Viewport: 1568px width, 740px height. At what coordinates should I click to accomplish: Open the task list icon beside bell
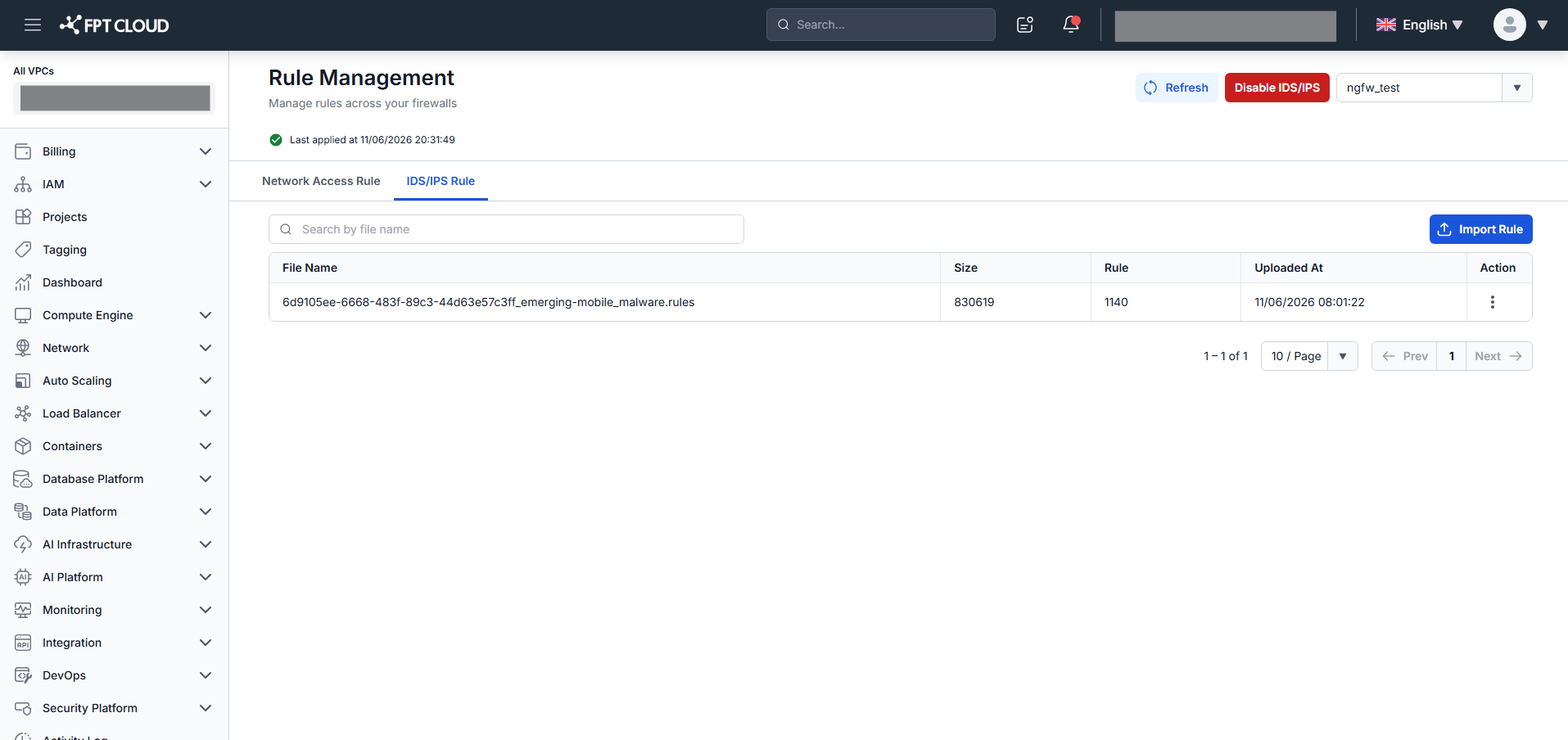tap(1025, 25)
